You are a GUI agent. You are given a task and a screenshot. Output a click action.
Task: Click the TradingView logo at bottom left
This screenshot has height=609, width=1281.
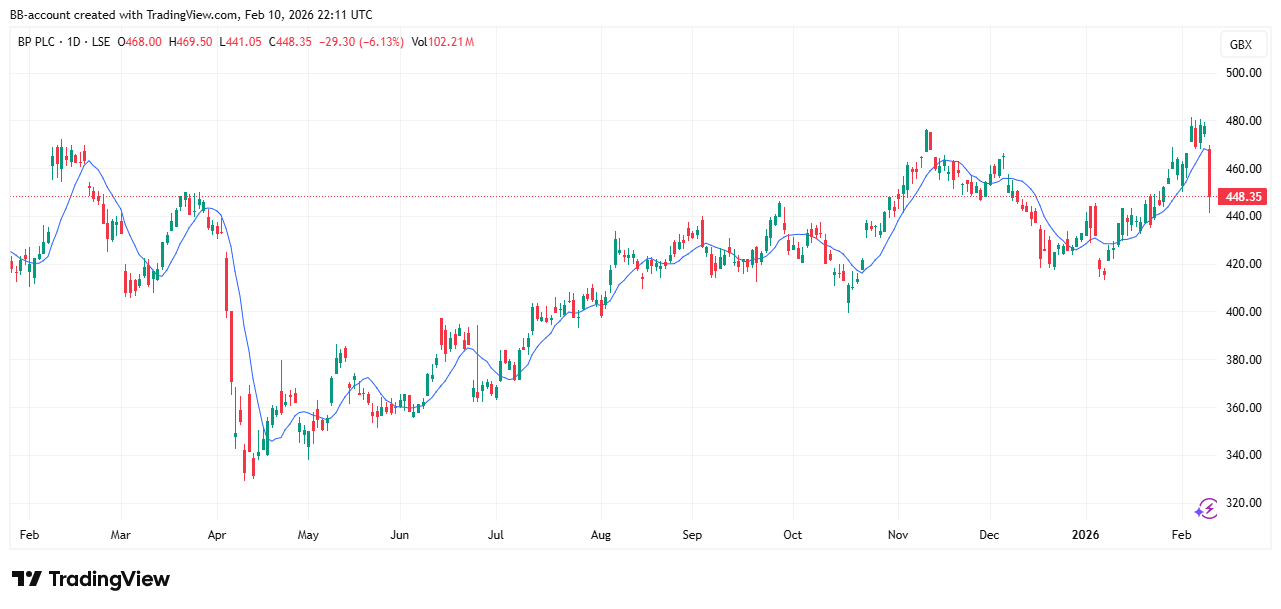pos(91,579)
